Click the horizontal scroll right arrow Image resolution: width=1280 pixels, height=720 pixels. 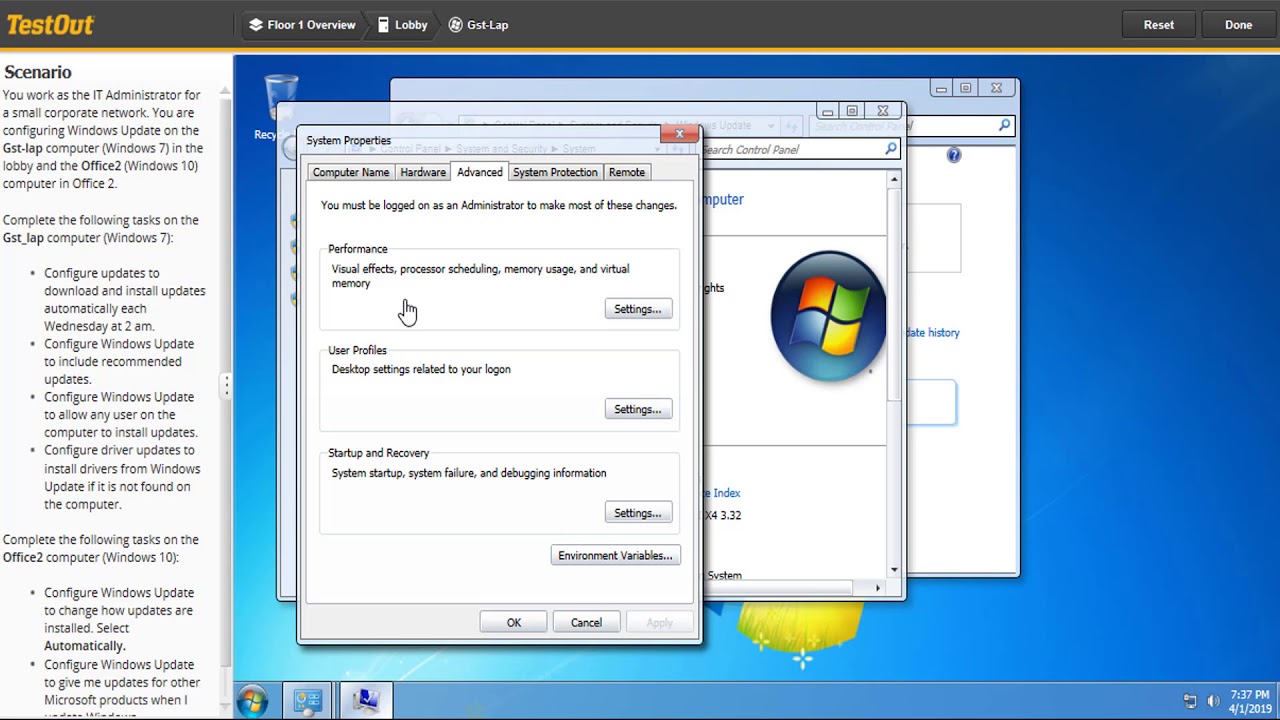(x=878, y=588)
